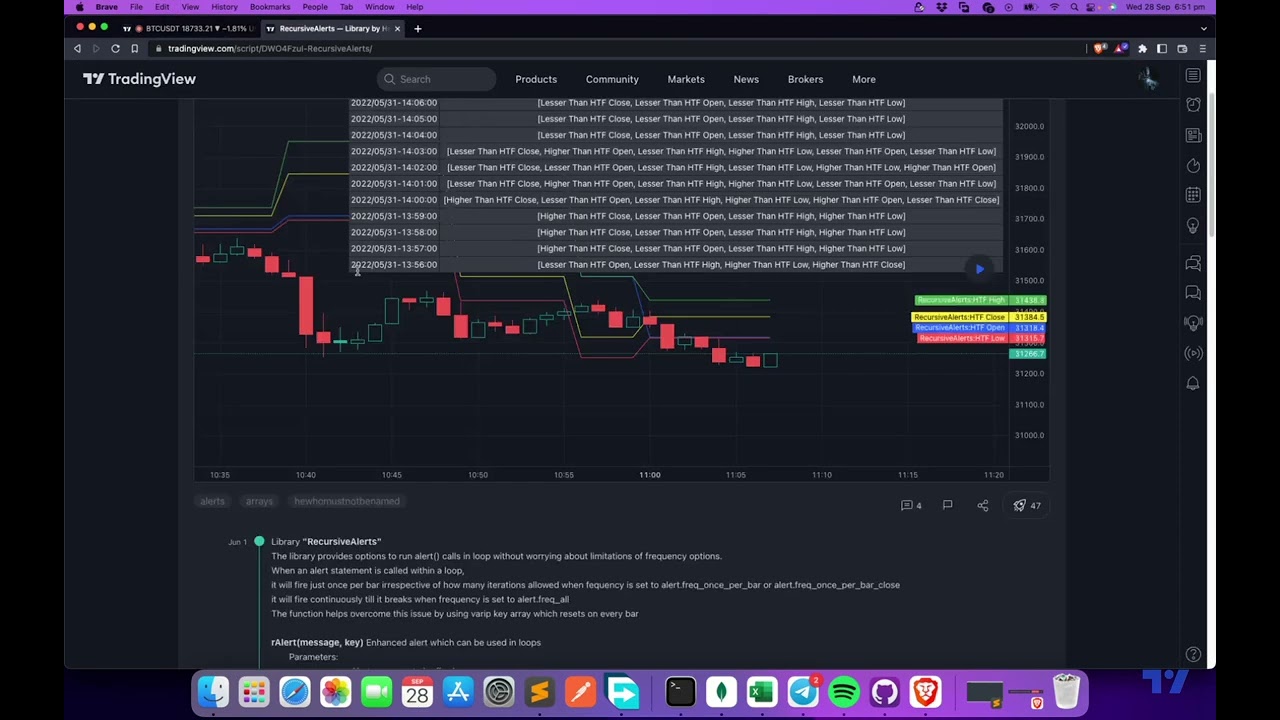The image size is (1280, 720).
Task: Open the Public Chats icon in sidebar
Action: pos(1193,263)
